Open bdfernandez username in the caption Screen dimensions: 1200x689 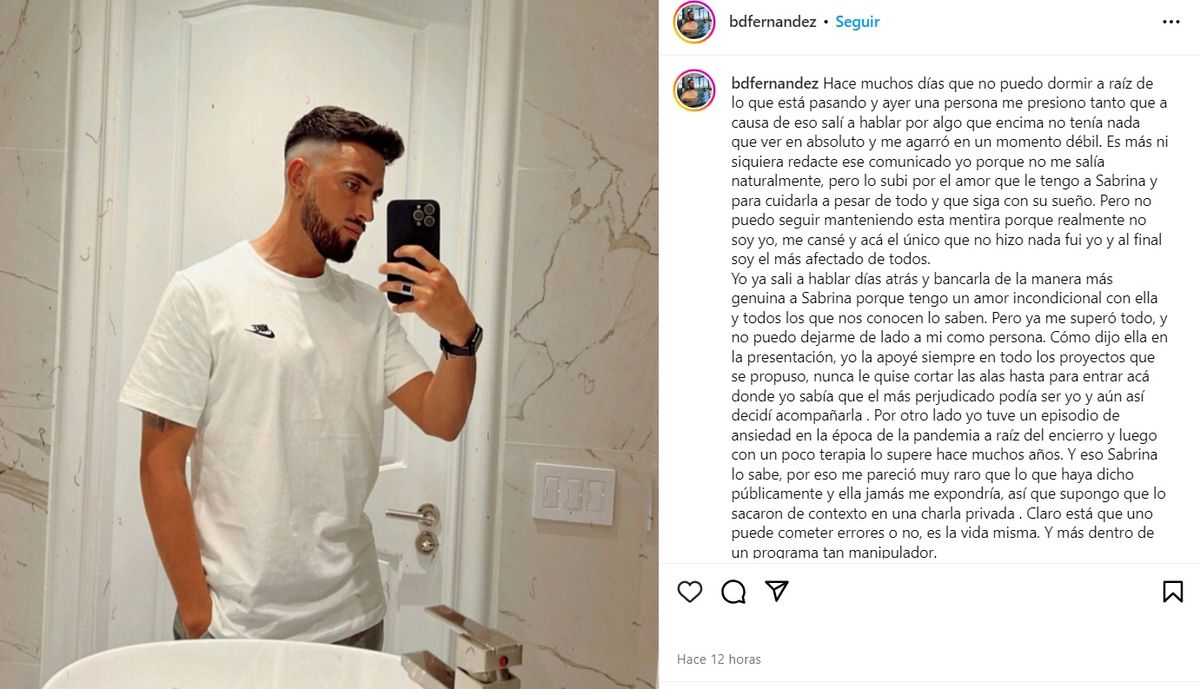tap(775, 83)
